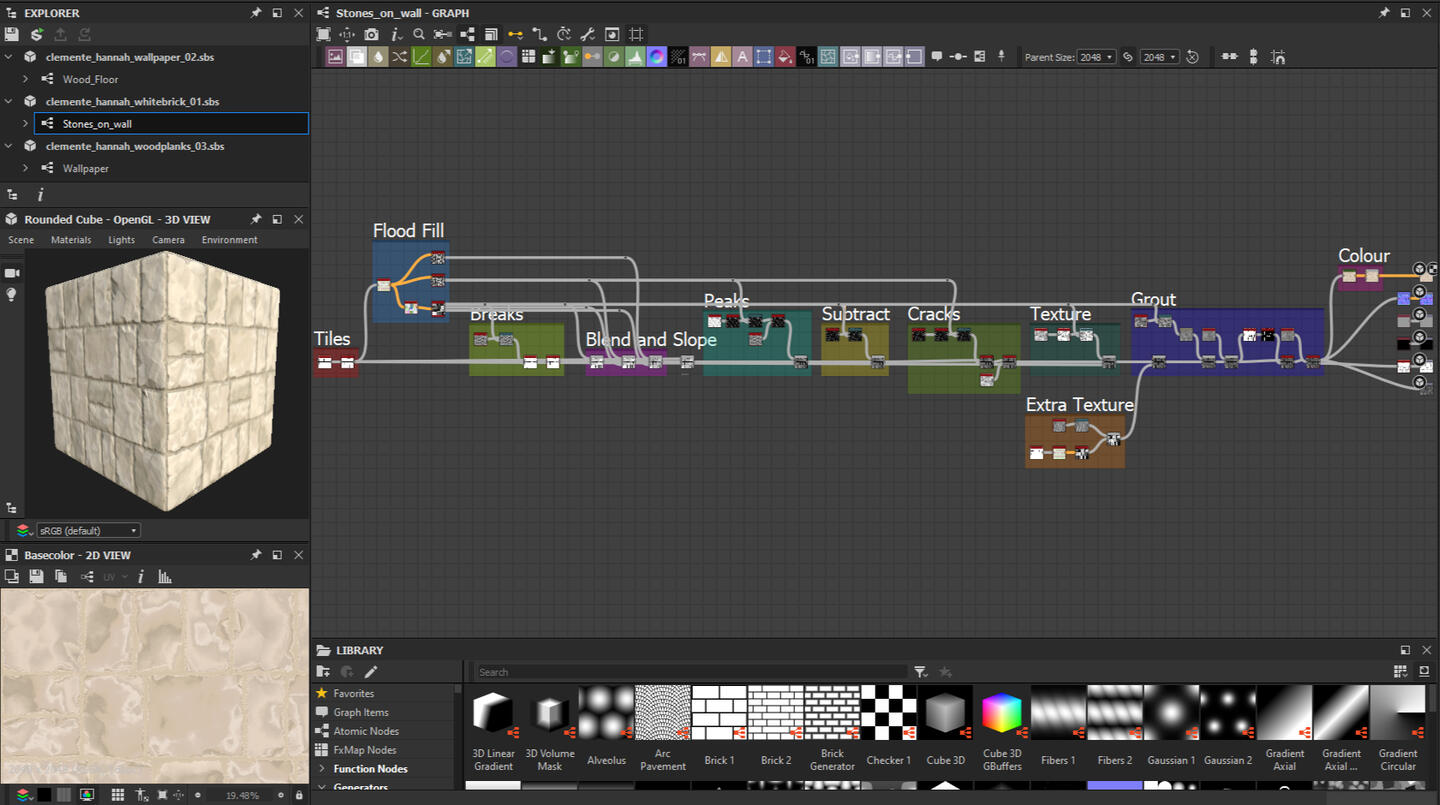Click the camera icon beside the 3D view

(12, 273)
